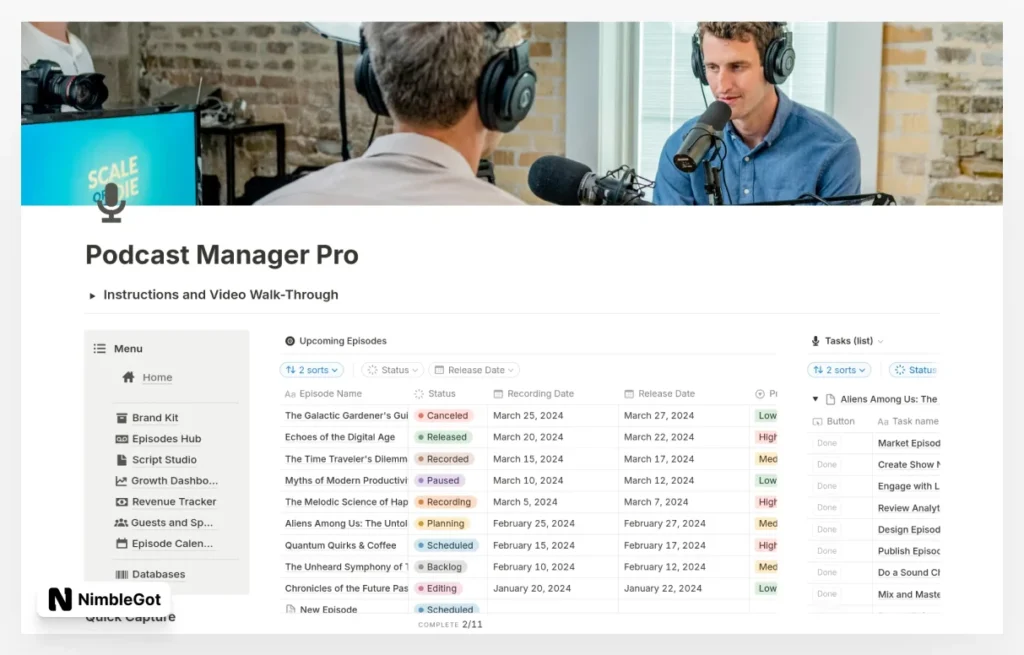Viewport: 1024px width, 655px height.
Task: Click the Episodes Hub cassette icon
Action: [121, 439]
